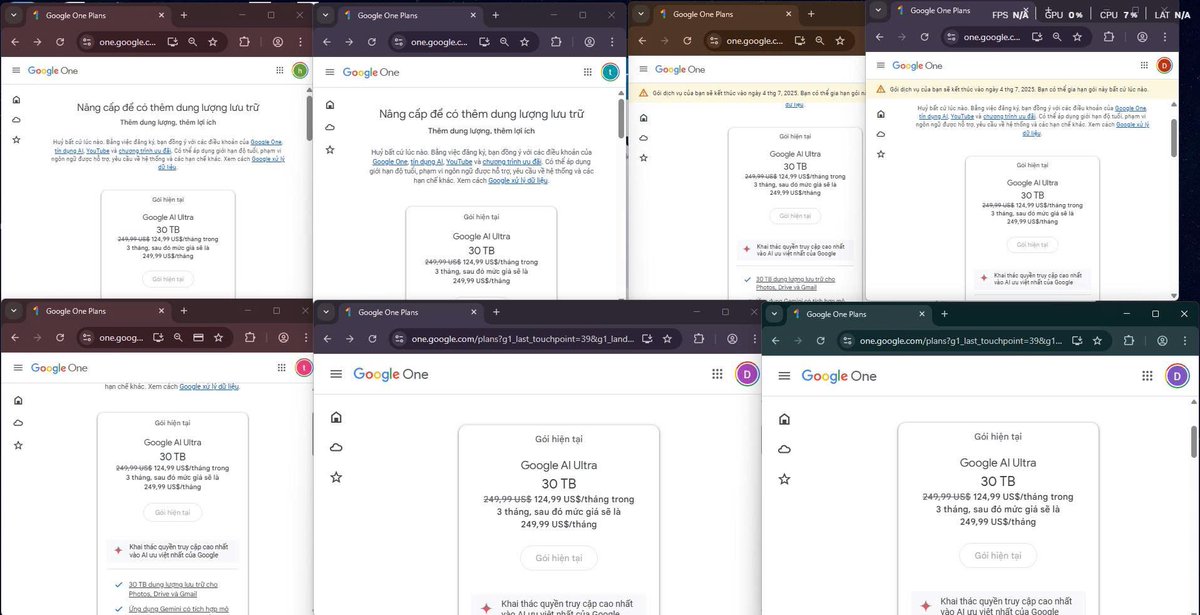This screenshot has height=615, width=1200.
Task: Open the hamburger menu in the green h-avatar window
Action: click(16, 70)
